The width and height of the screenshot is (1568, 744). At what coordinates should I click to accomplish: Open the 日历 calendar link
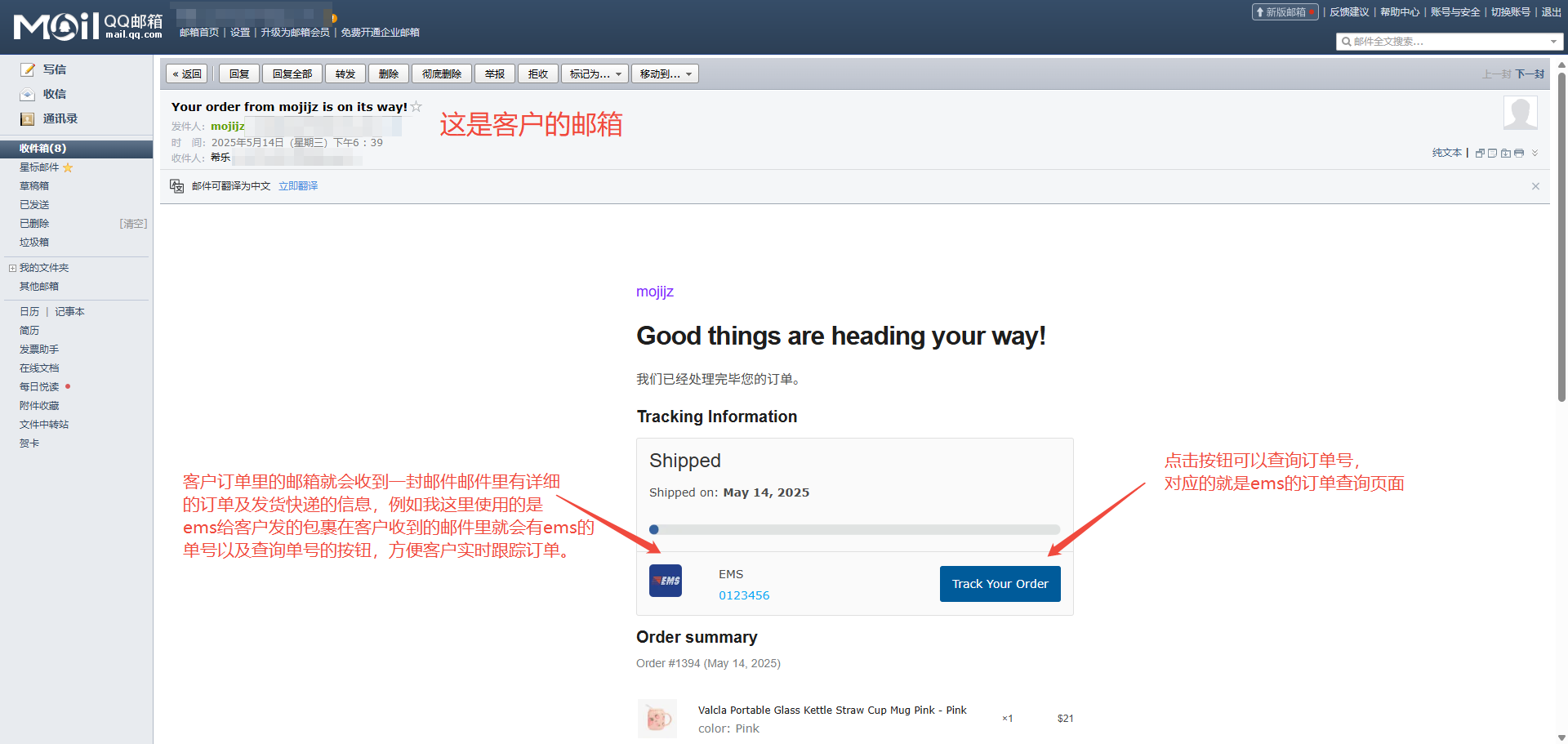(29, 312)
